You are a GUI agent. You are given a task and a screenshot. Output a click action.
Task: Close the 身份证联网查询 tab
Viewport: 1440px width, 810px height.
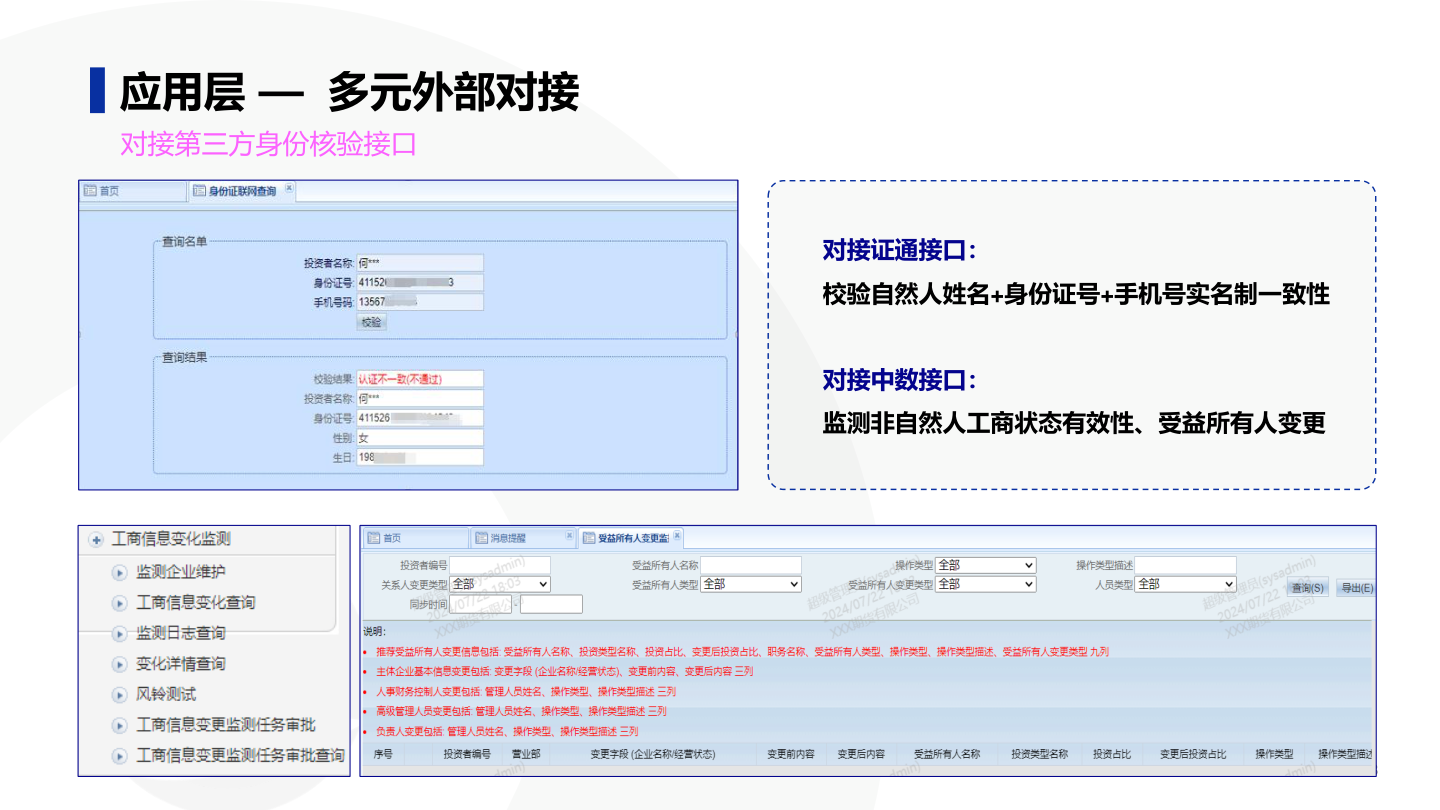[x=289, y=188]
